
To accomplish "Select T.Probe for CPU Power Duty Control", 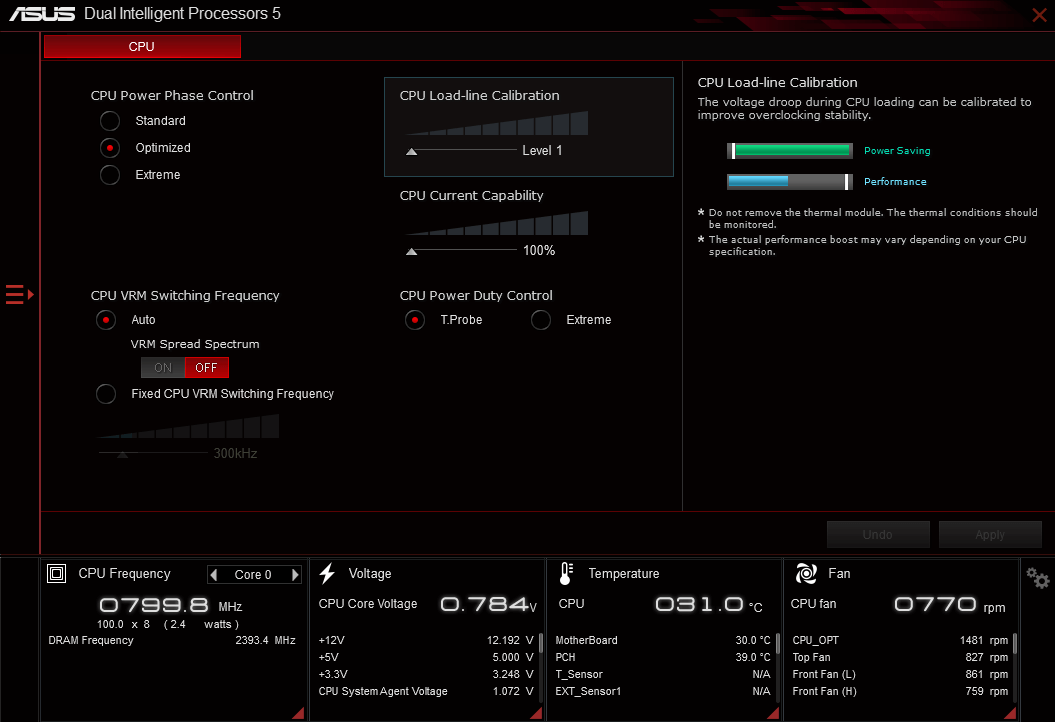I will [414, 320].
